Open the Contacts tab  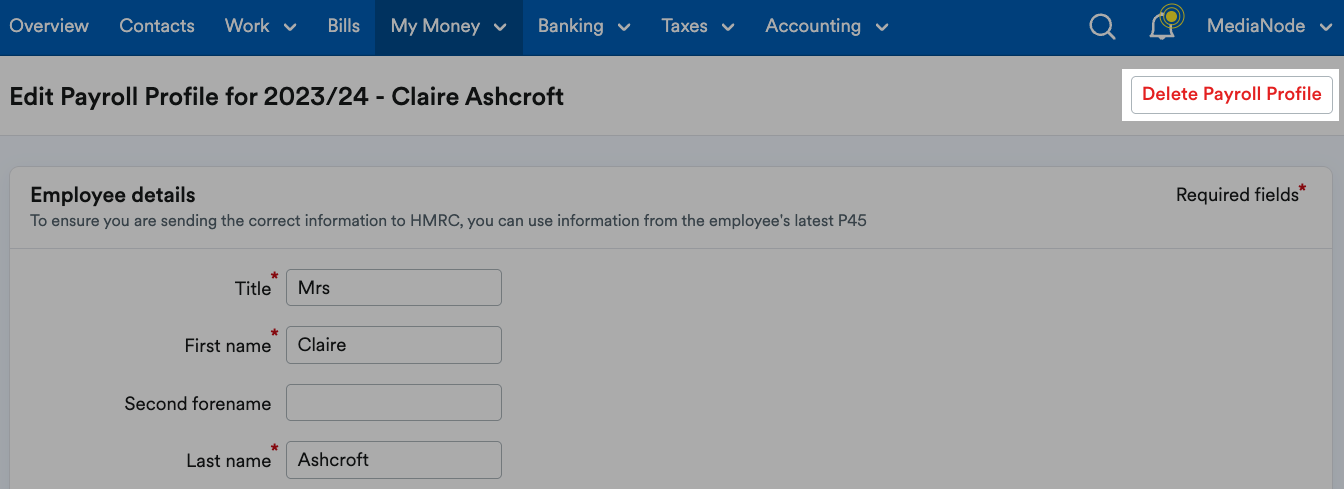(x=157, y=27)
